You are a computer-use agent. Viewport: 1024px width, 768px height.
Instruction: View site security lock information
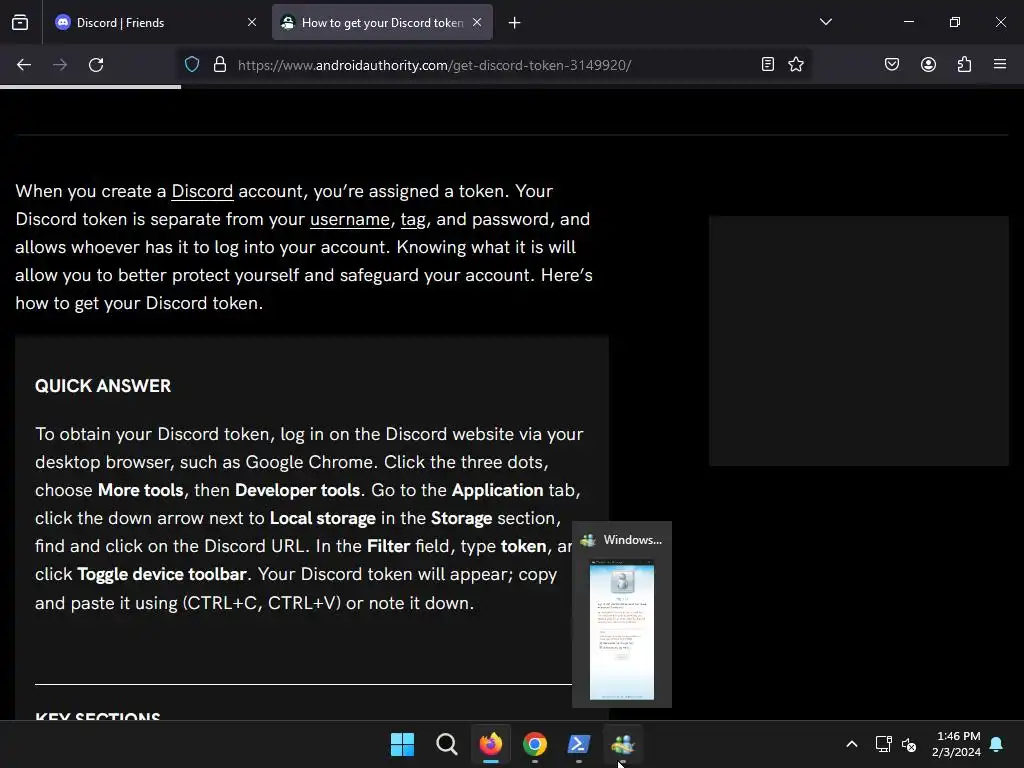pos(220,65)
